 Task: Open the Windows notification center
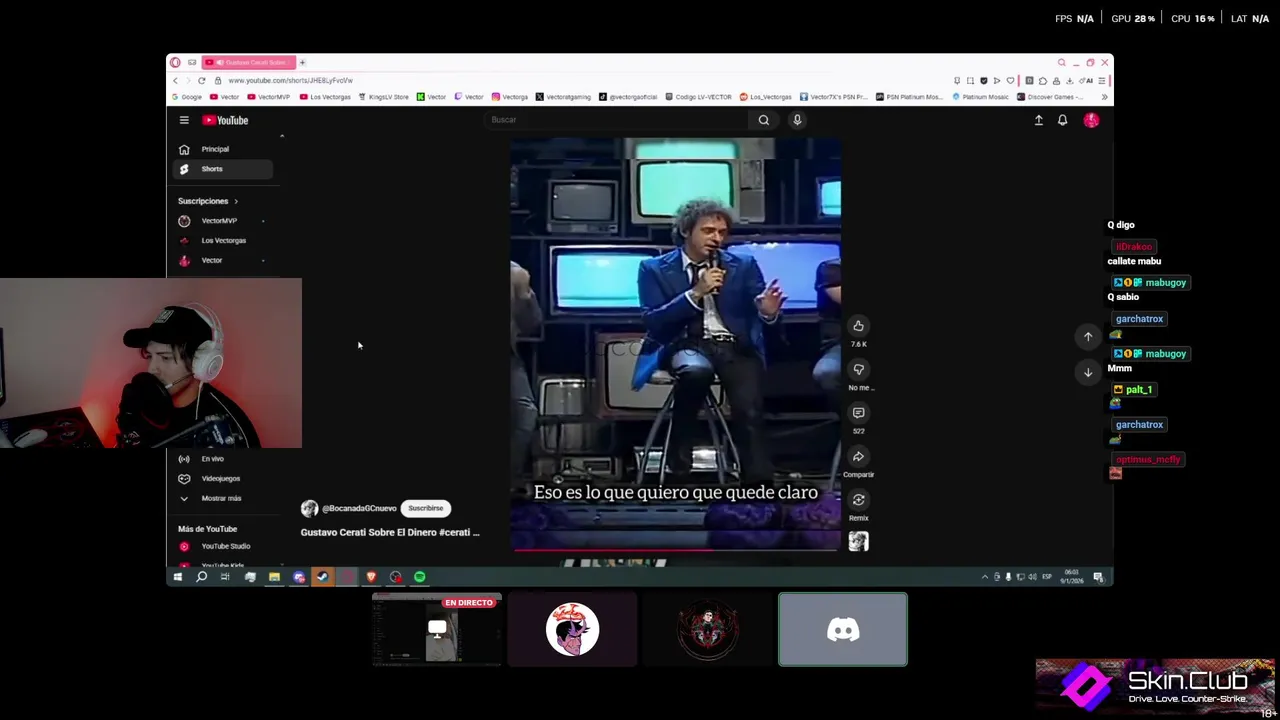(1098, 577)
